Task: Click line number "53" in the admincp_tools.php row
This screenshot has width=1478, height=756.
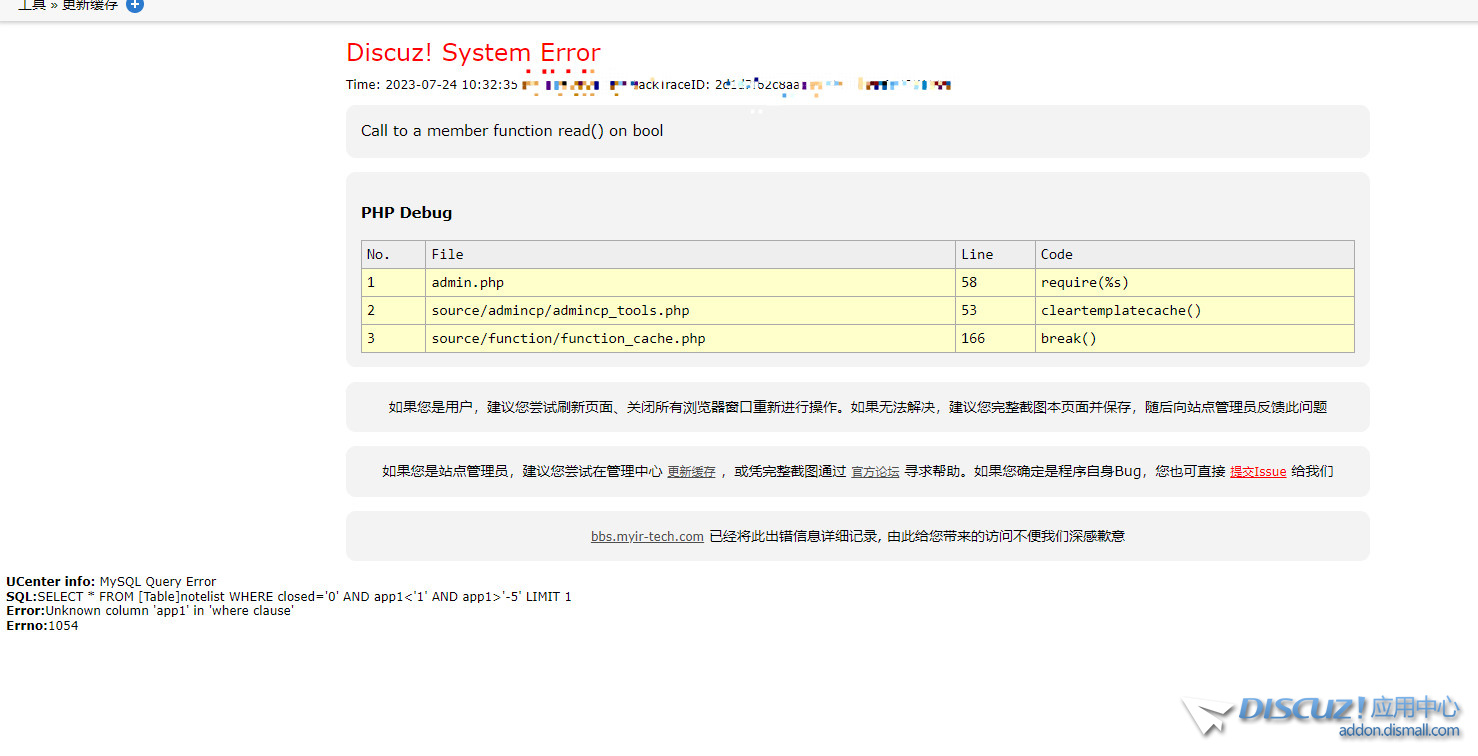Action: click(x=995, y=311)
